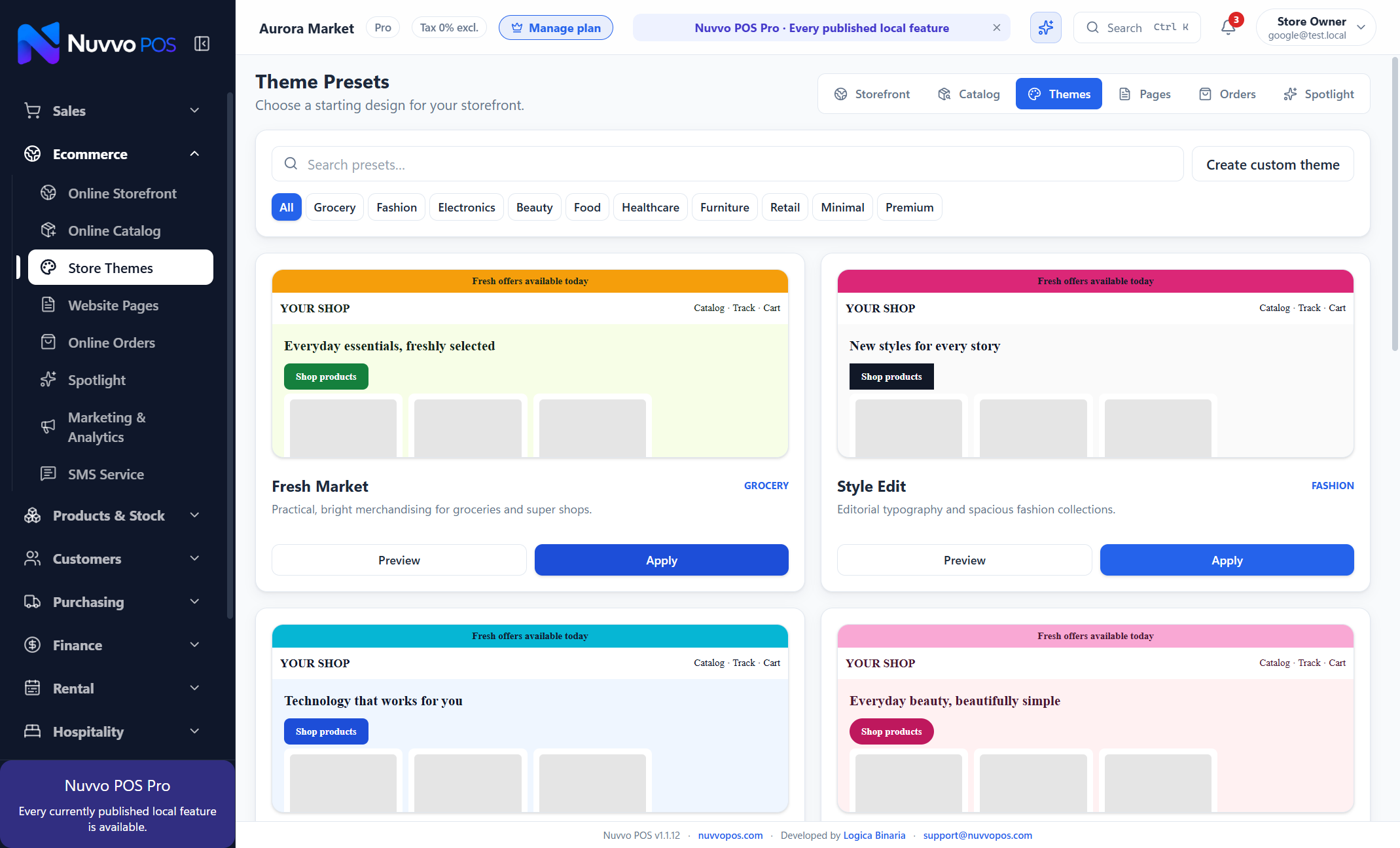Open notifications bell with 3 alerts
The image size is (1400, 848).
pos(1229,28)
